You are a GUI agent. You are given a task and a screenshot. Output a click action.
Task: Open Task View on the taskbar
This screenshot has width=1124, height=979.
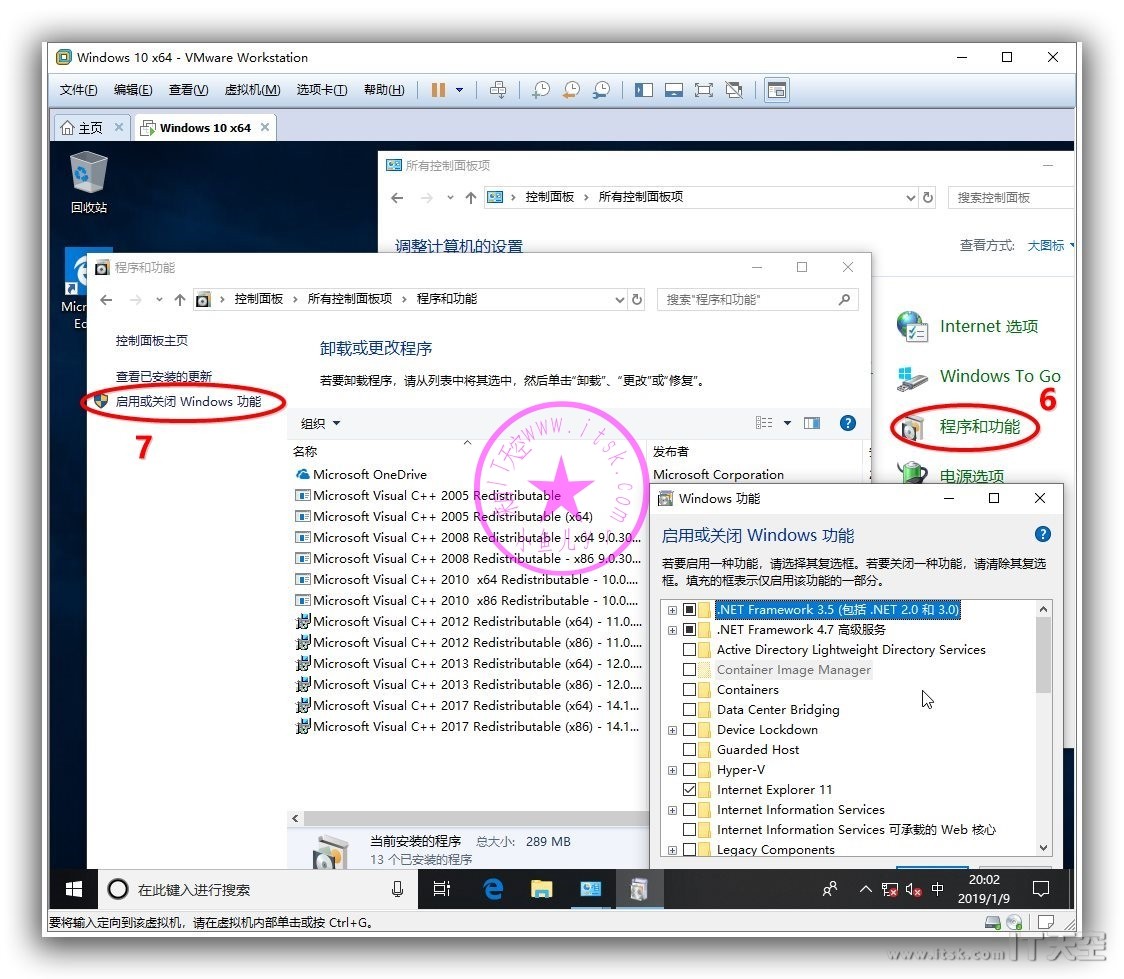tap(442, 889)
